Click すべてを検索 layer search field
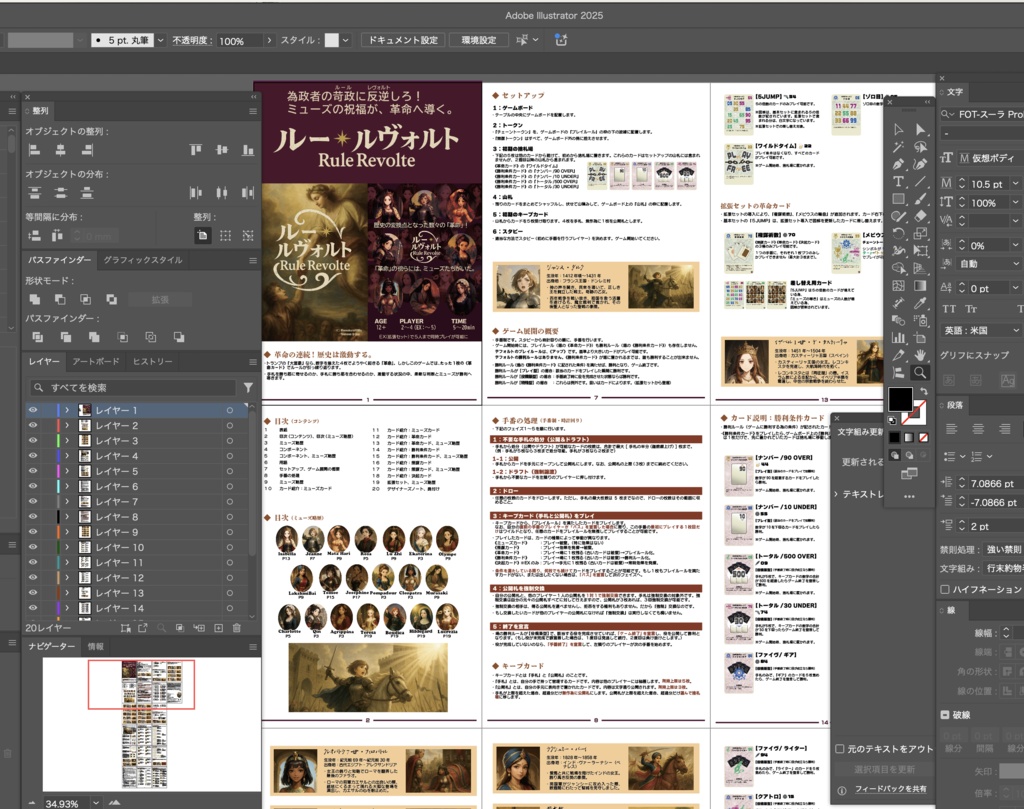Viewport: 1024px width, 809px height. coord(133,387)
